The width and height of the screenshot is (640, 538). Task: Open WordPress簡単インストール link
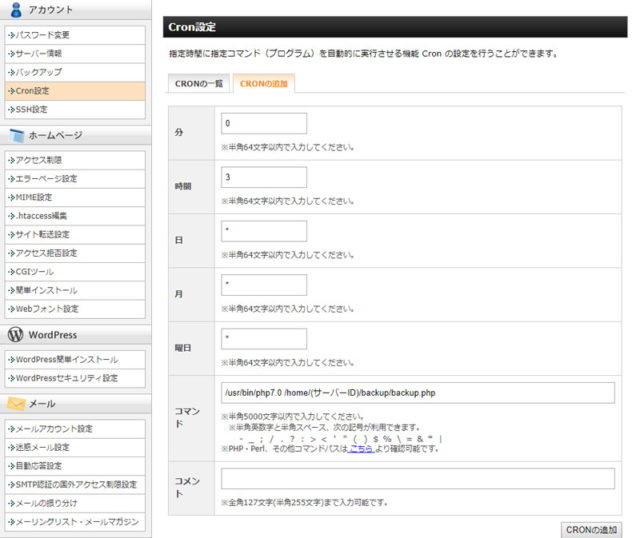pos(75,360)
